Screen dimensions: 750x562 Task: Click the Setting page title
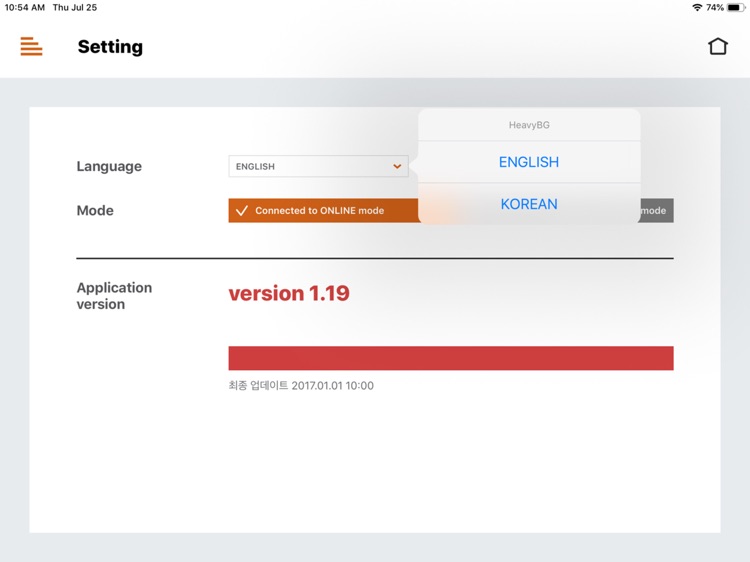(110, 47)
